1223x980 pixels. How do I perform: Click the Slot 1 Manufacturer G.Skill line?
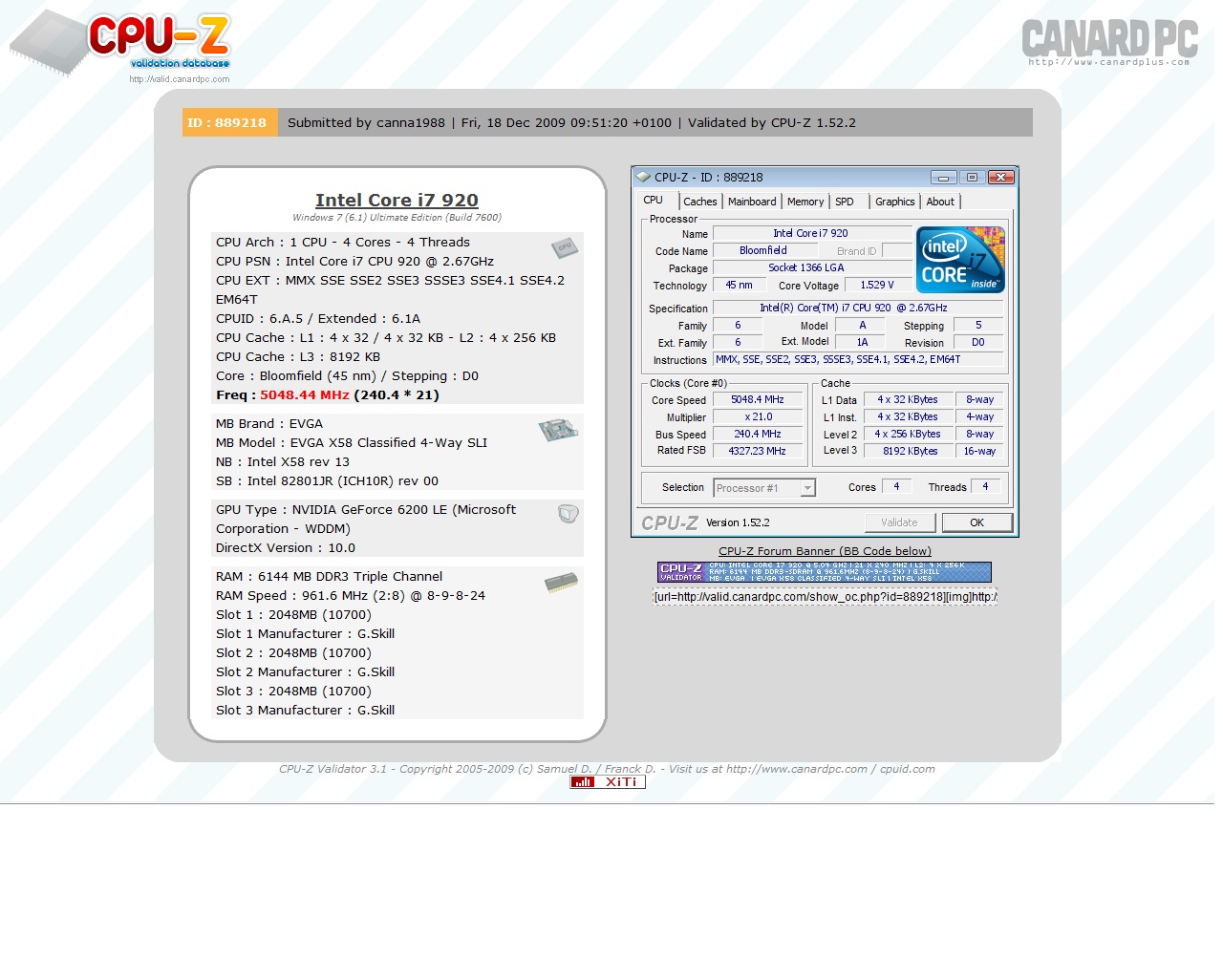pyautogui.click(x=306, y=633)
